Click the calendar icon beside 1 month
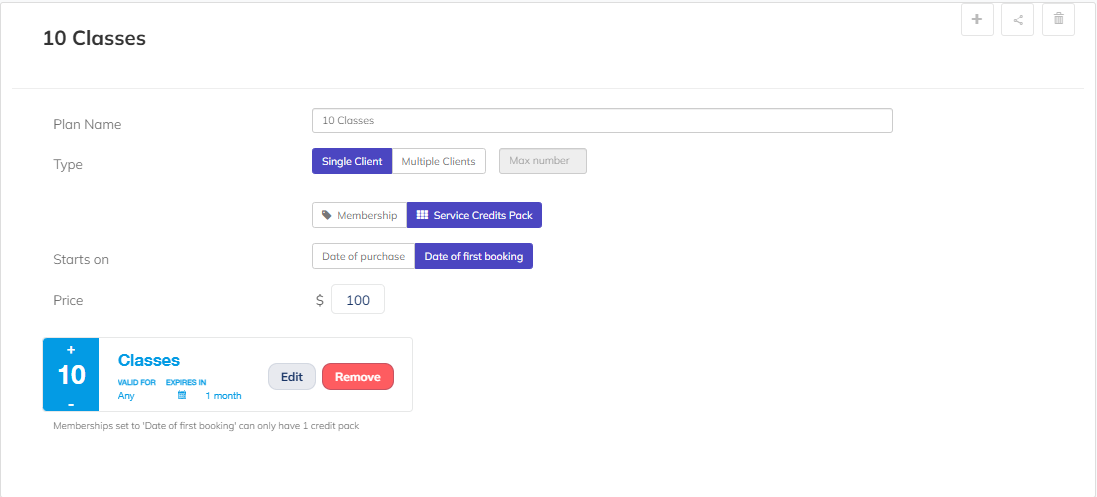This screenshot has width=1097, height=497. point(182,396)
